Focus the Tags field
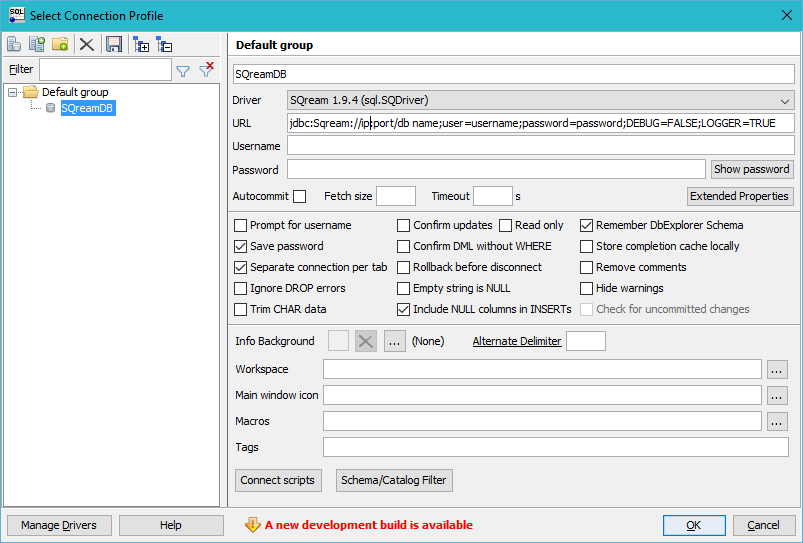Viewport: 803px width, 543px height. (x=556, y=447)
